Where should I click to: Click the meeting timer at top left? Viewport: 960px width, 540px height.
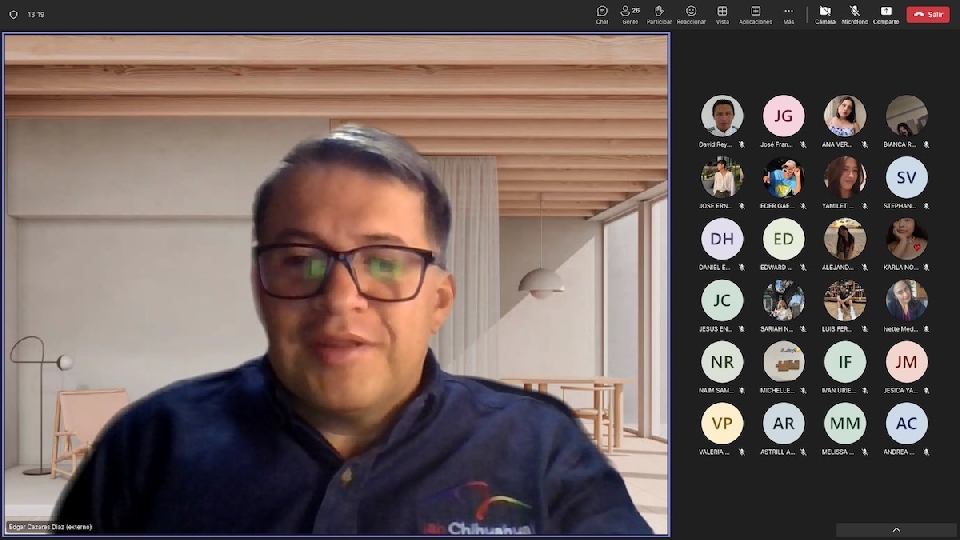[x=36, y=15]
